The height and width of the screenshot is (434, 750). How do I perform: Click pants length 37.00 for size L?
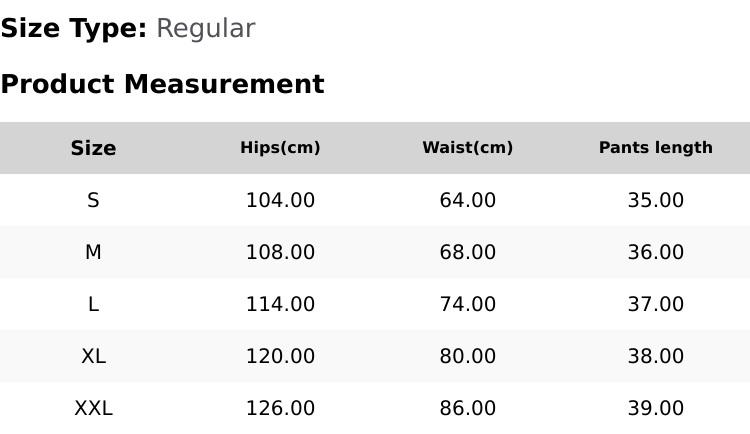656,304
